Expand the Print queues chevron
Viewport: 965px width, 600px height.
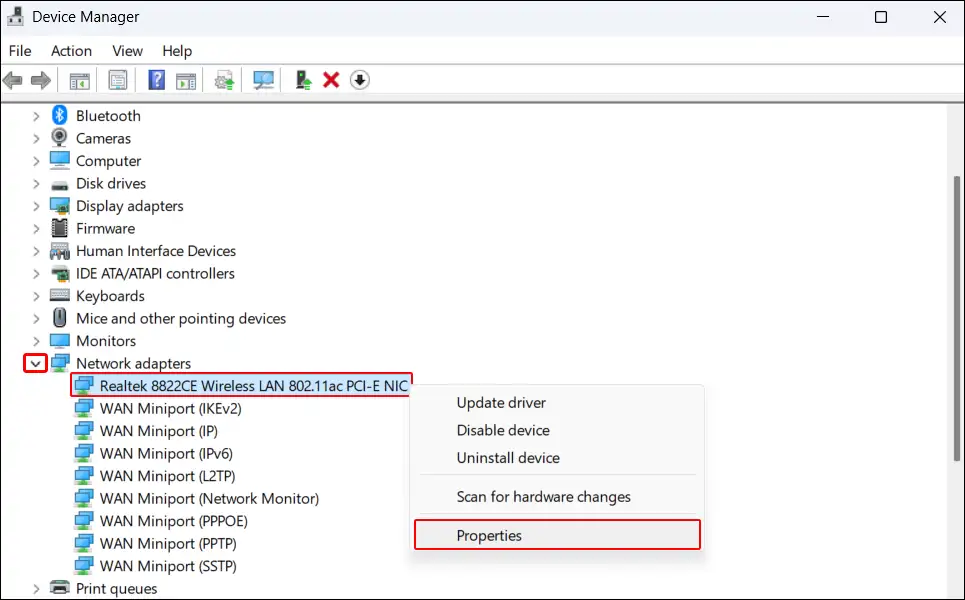pos(36,588)
